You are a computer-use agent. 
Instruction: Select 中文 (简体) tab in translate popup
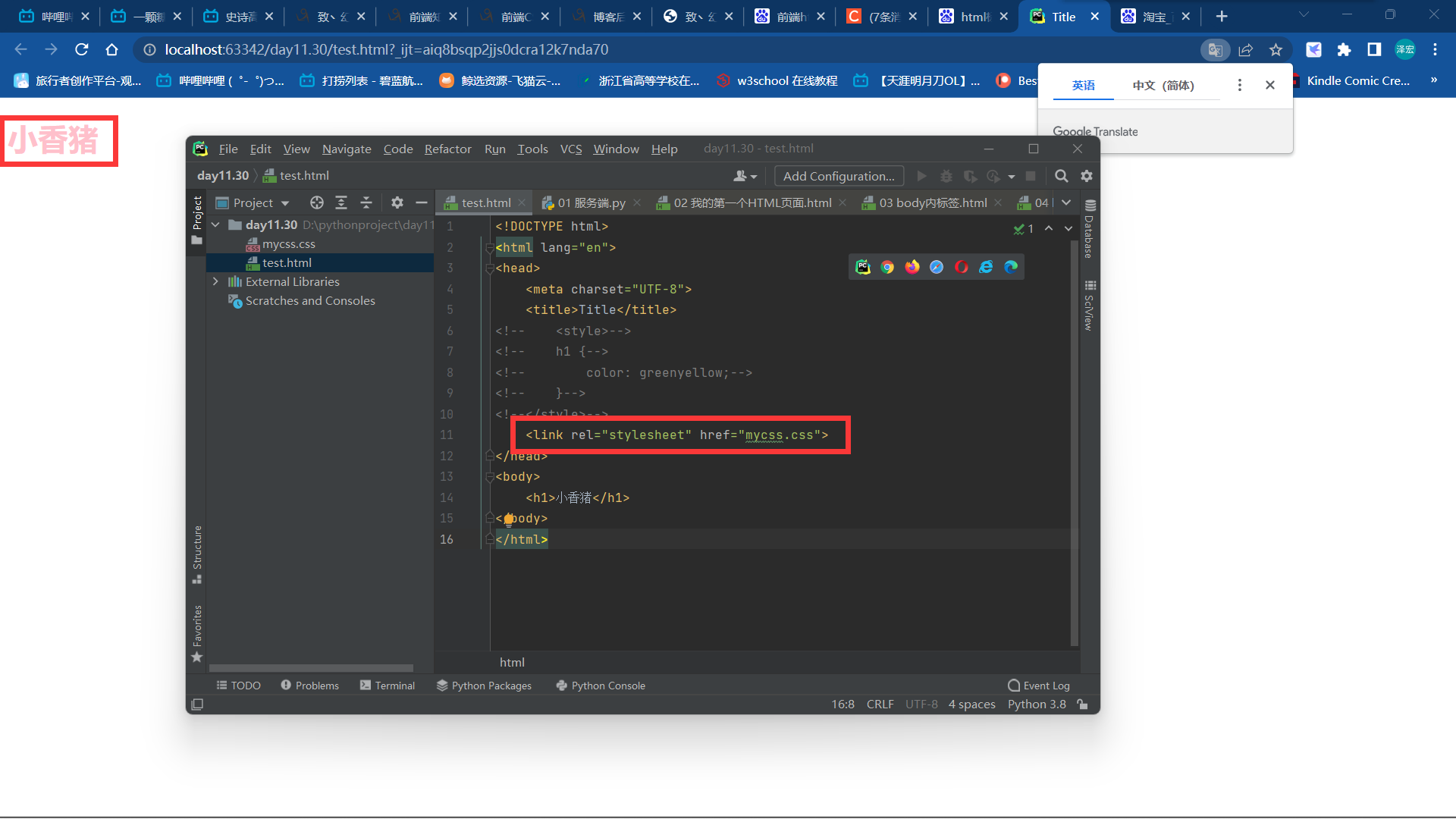1163,85
